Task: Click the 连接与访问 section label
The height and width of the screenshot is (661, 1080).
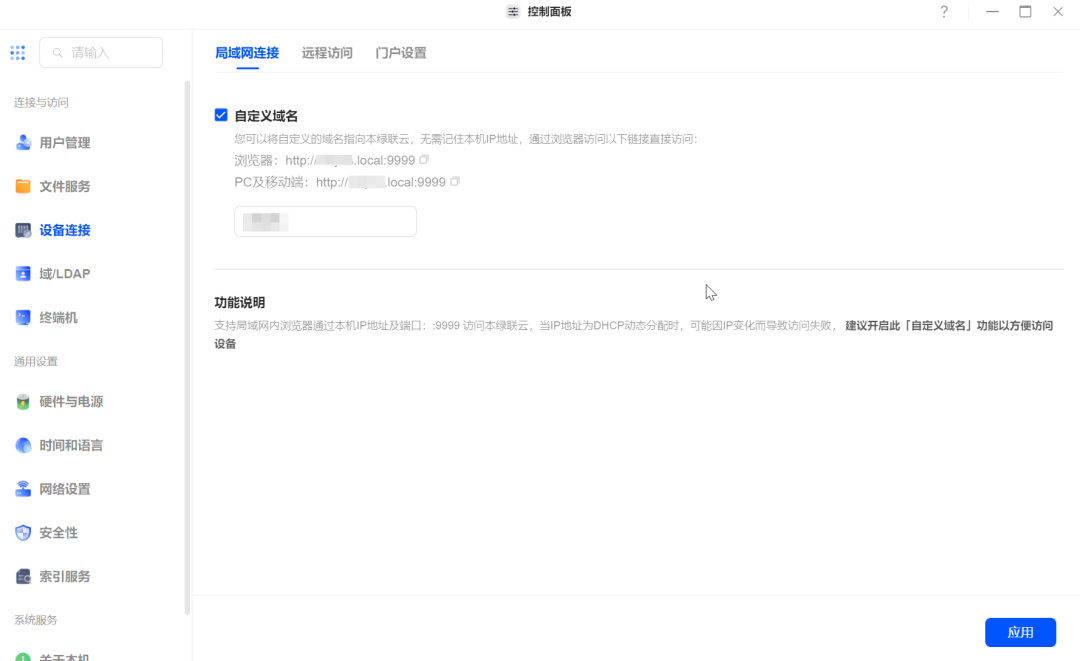Action: (41, 103)
